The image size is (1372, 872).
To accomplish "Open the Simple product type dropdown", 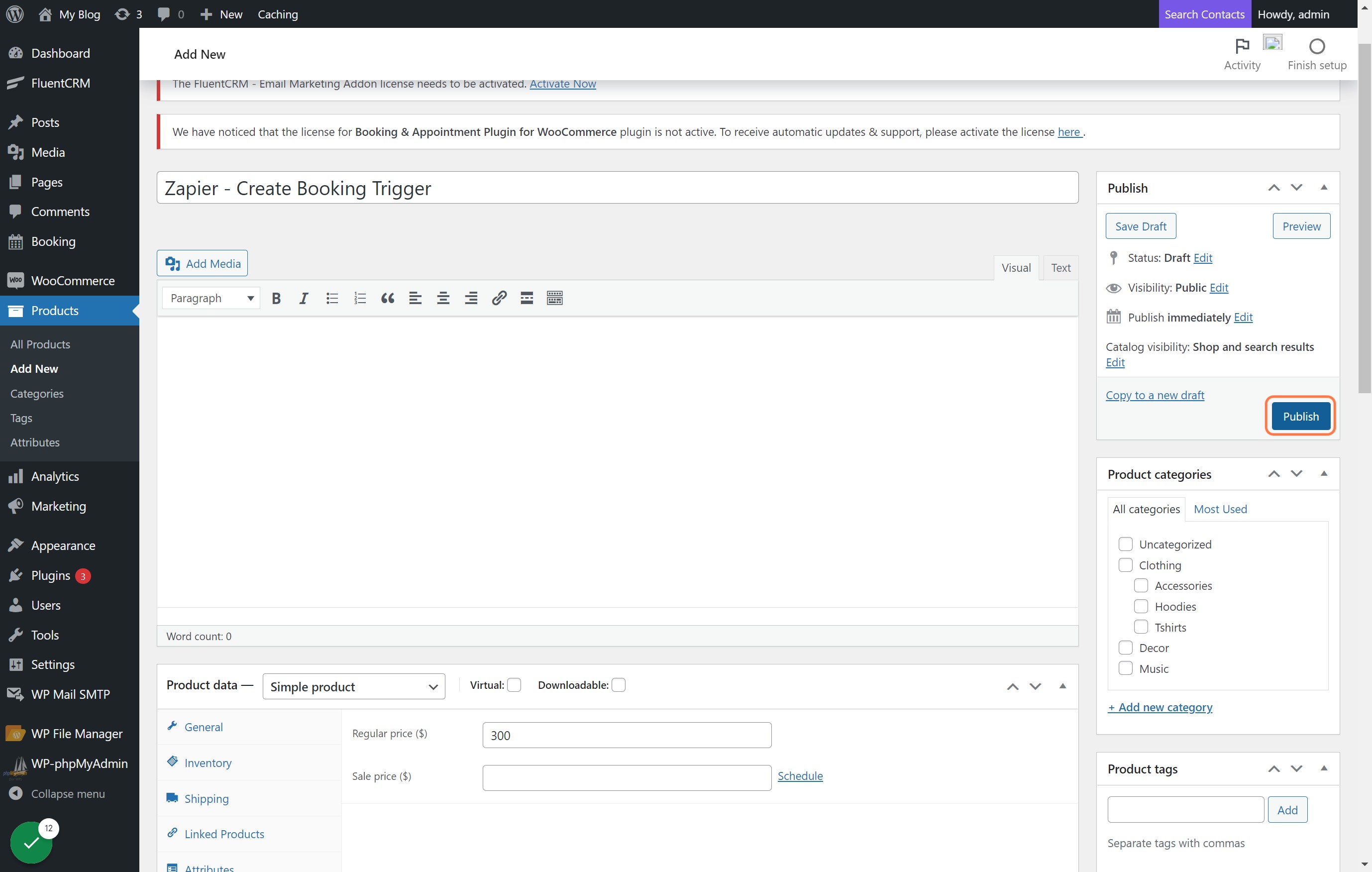I will [x=354, y=687].
